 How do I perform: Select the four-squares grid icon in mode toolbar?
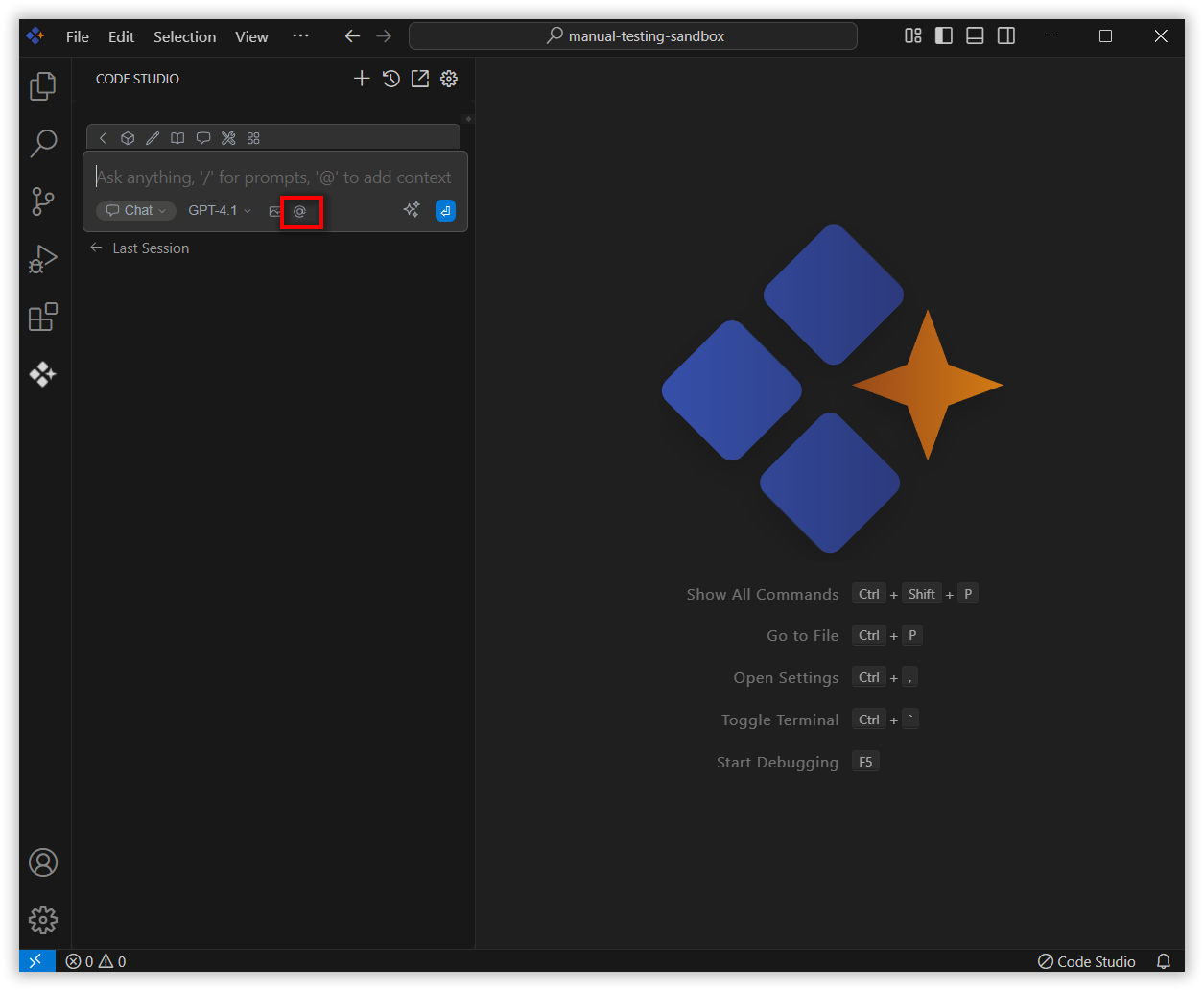pyautogui.click(x=253, y=138)
